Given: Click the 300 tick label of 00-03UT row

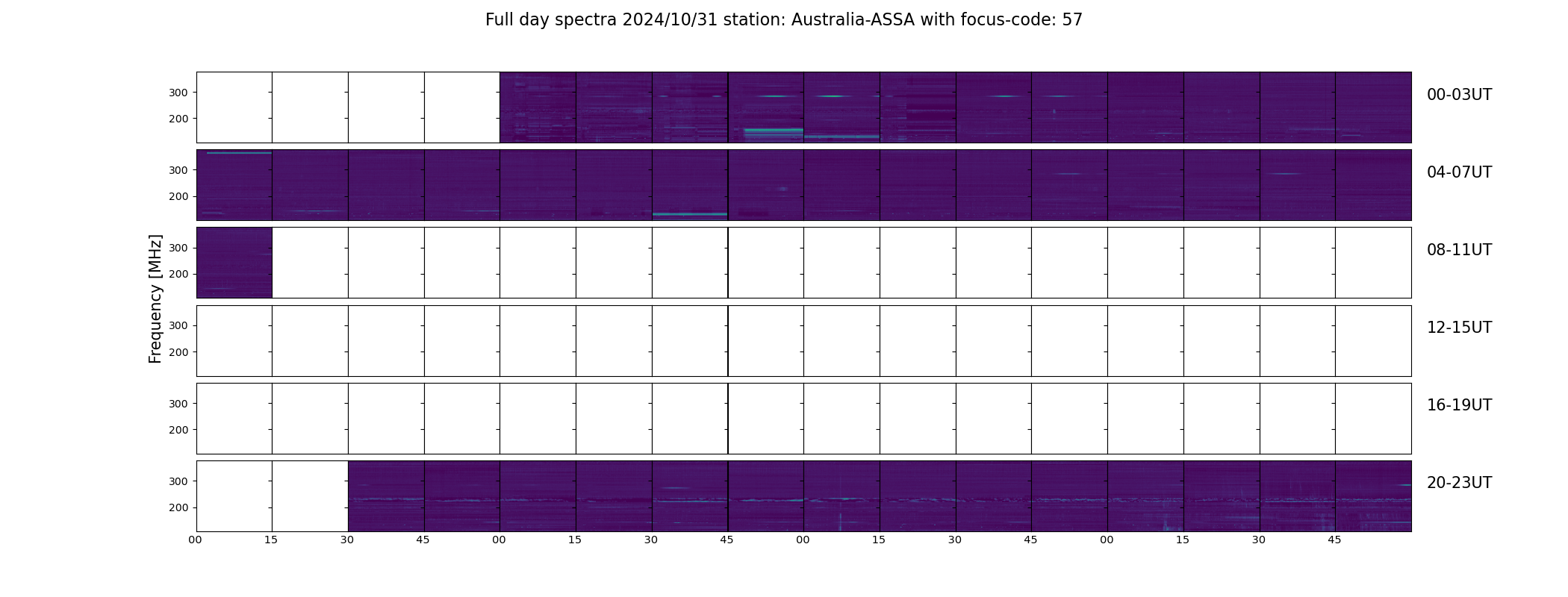Looking at the screenshot, I should [178, 93].
